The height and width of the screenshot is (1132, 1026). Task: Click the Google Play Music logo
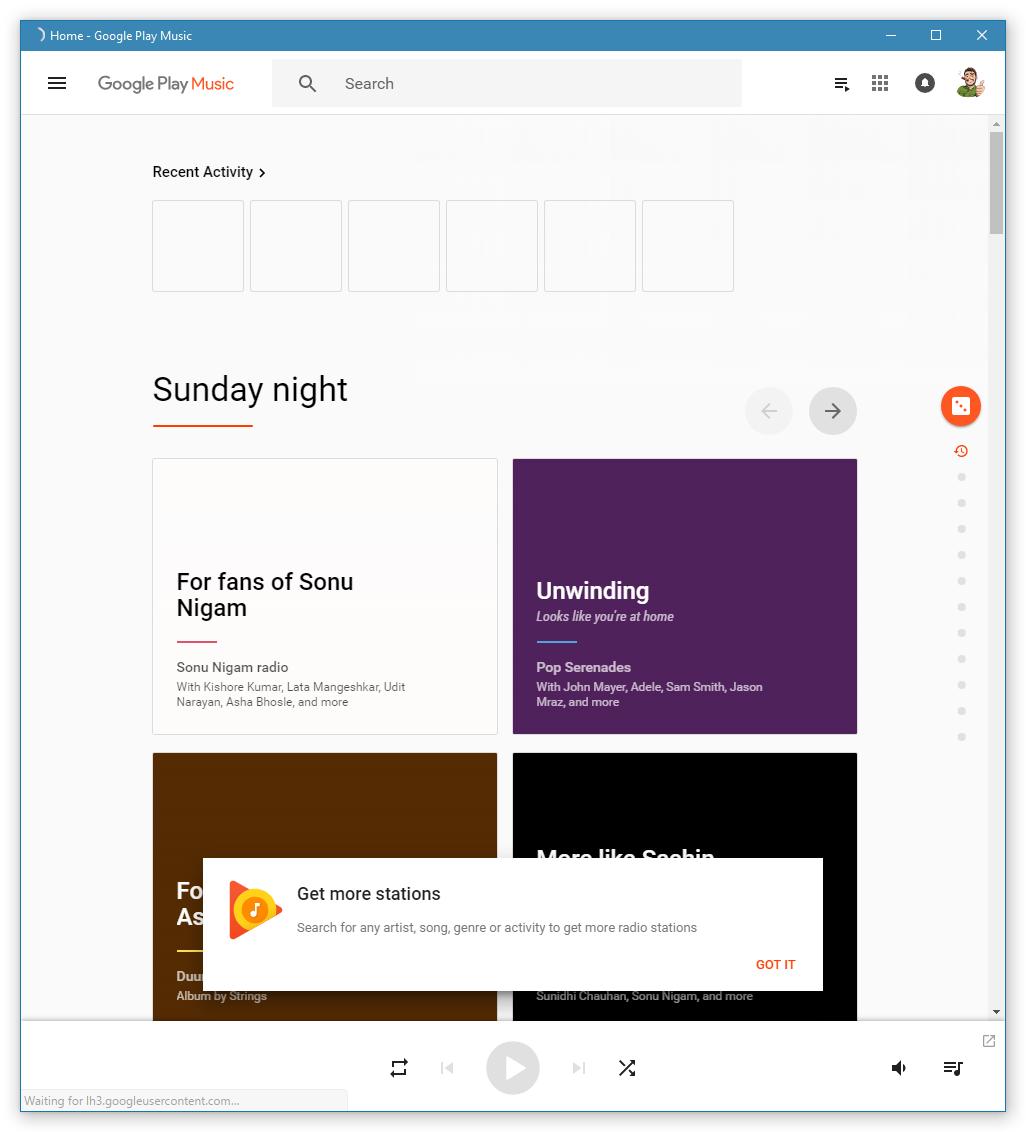pyautogui.click(x=166, y=84)
